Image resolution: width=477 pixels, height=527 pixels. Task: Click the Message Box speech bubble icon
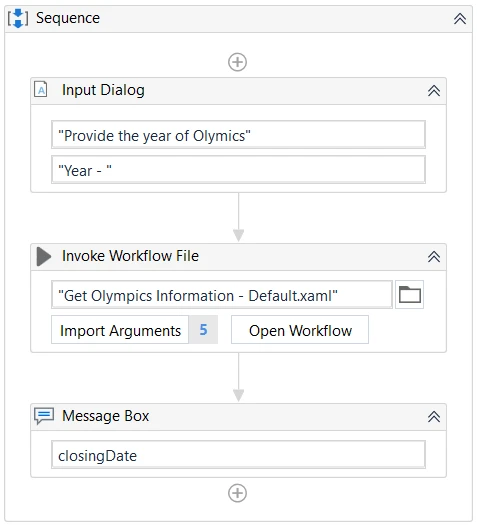pos(44,416)
